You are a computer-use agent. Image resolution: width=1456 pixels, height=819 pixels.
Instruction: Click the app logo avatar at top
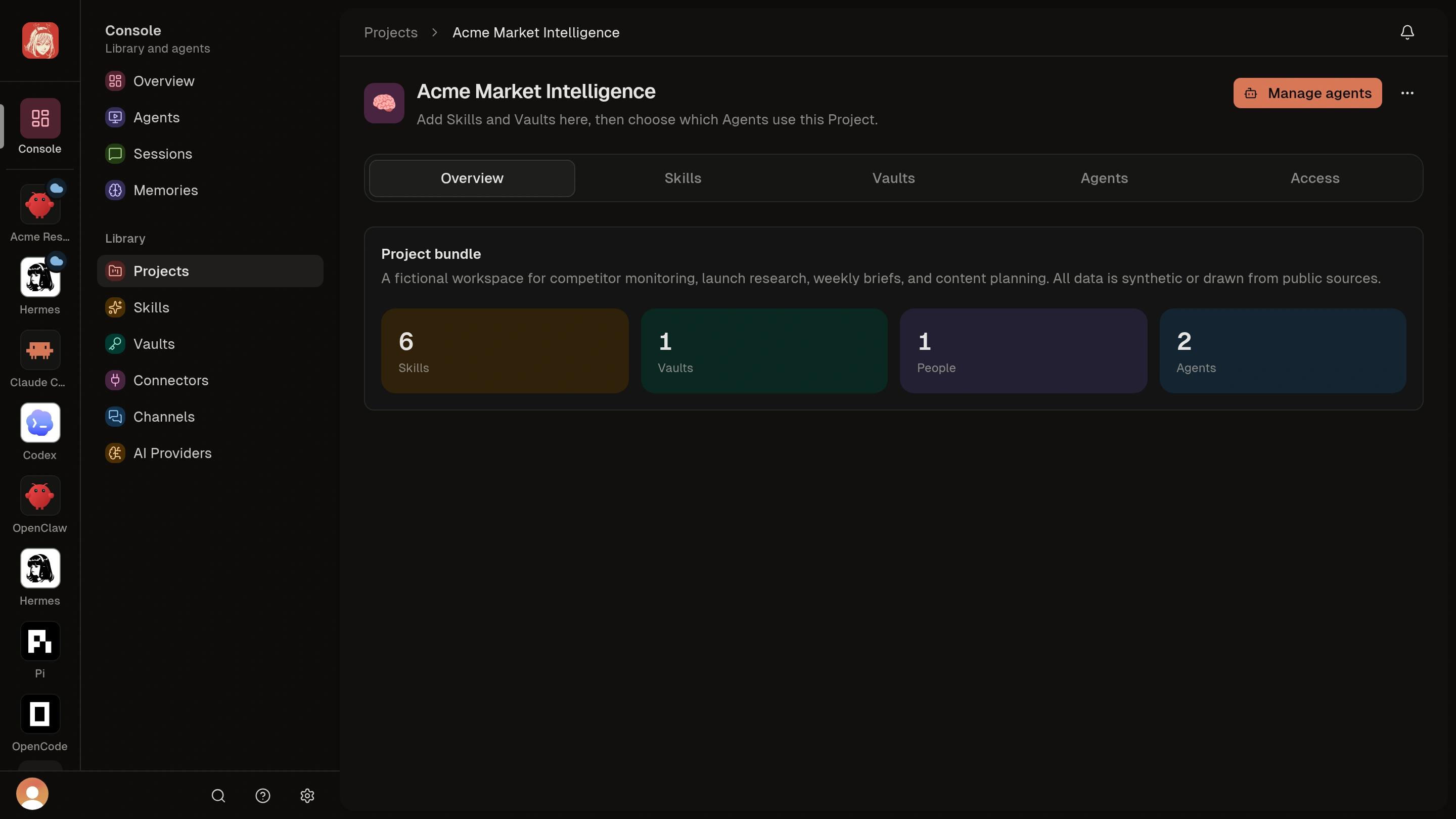(40, 40)
